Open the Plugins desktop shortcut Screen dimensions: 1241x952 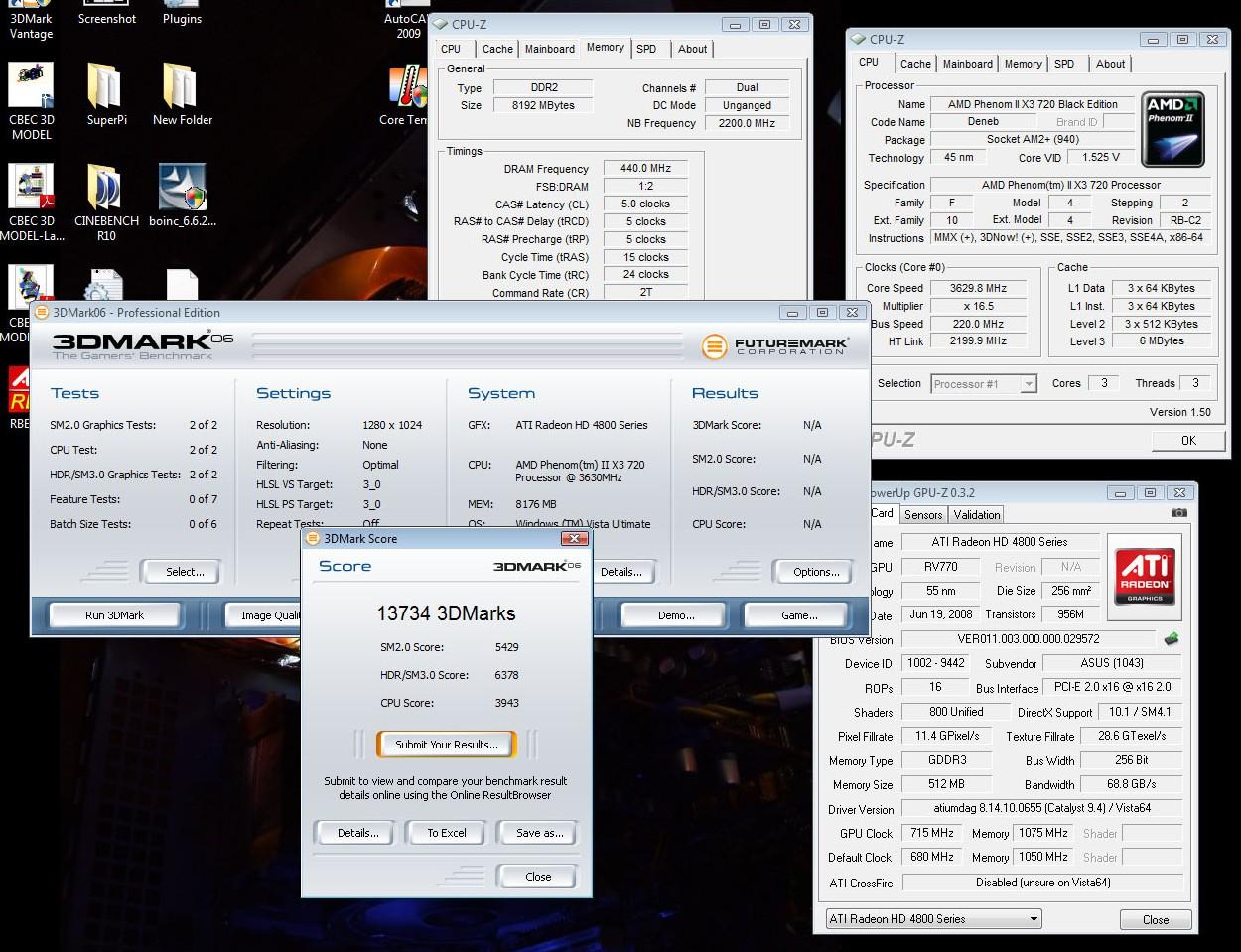coord(183,14)
